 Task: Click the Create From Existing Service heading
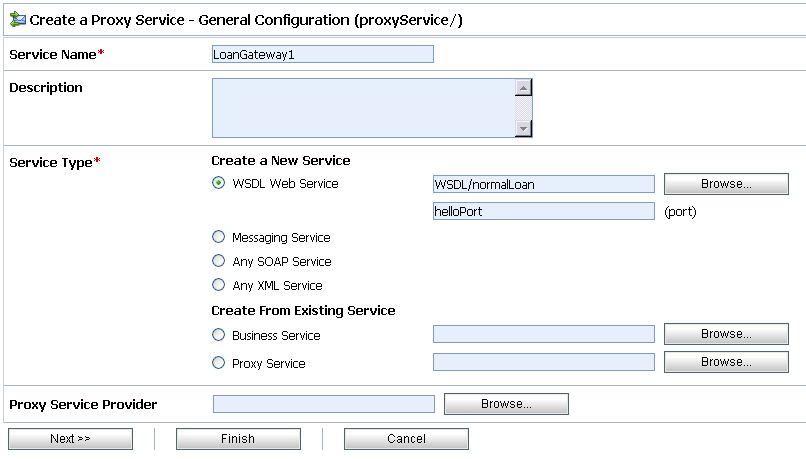[x=303, y=310]
